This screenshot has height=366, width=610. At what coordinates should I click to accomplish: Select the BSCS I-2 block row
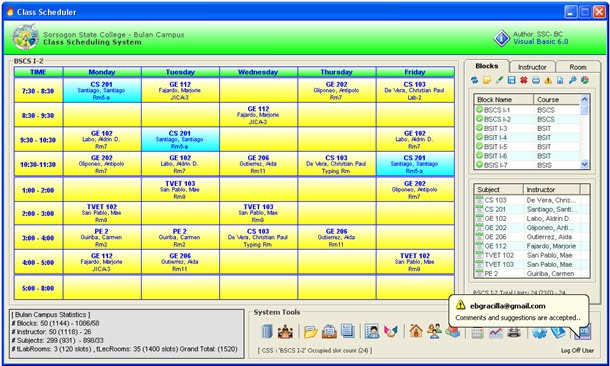tap(527, 119)
